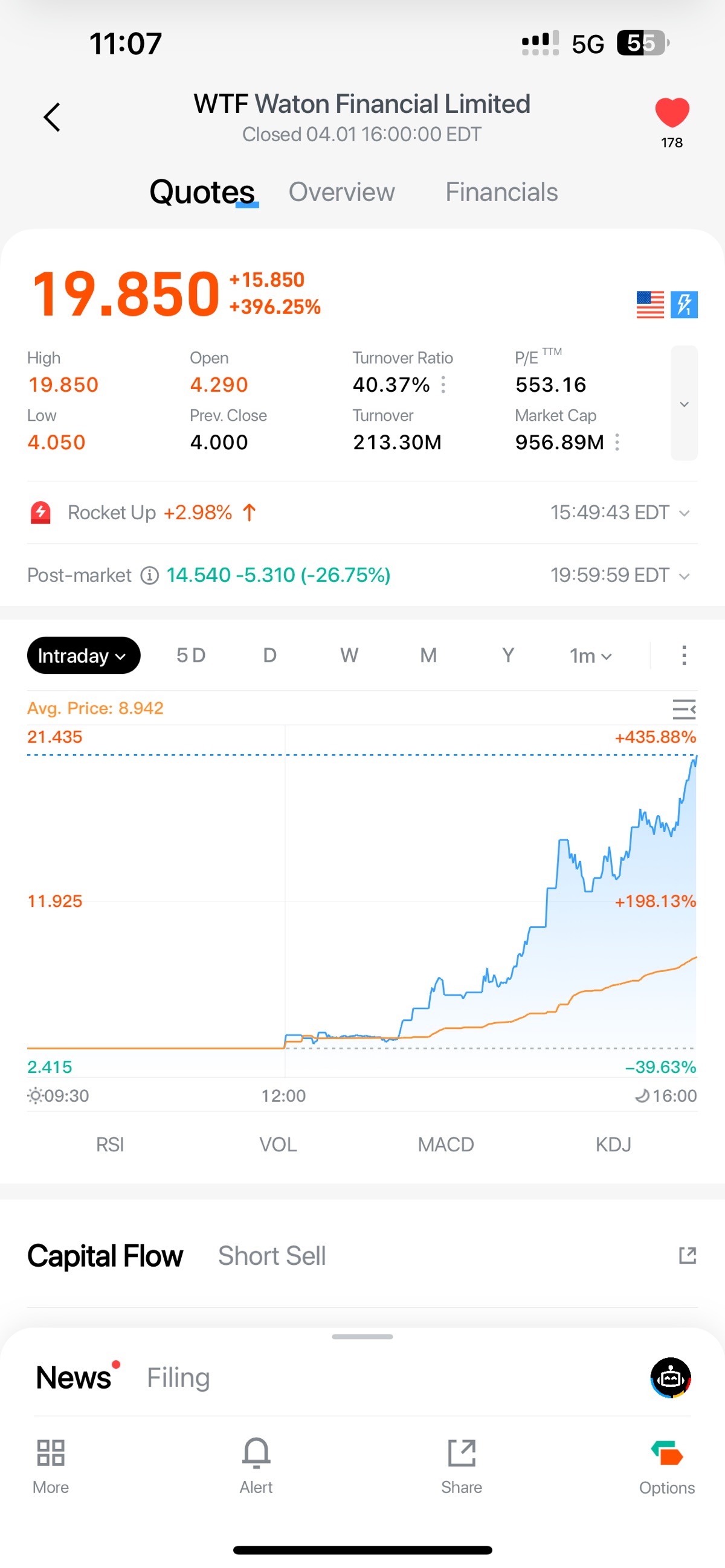Open the AI assistant robot icon
This screenshot has width=725, height=1568.
click(x=670, y=1377)
